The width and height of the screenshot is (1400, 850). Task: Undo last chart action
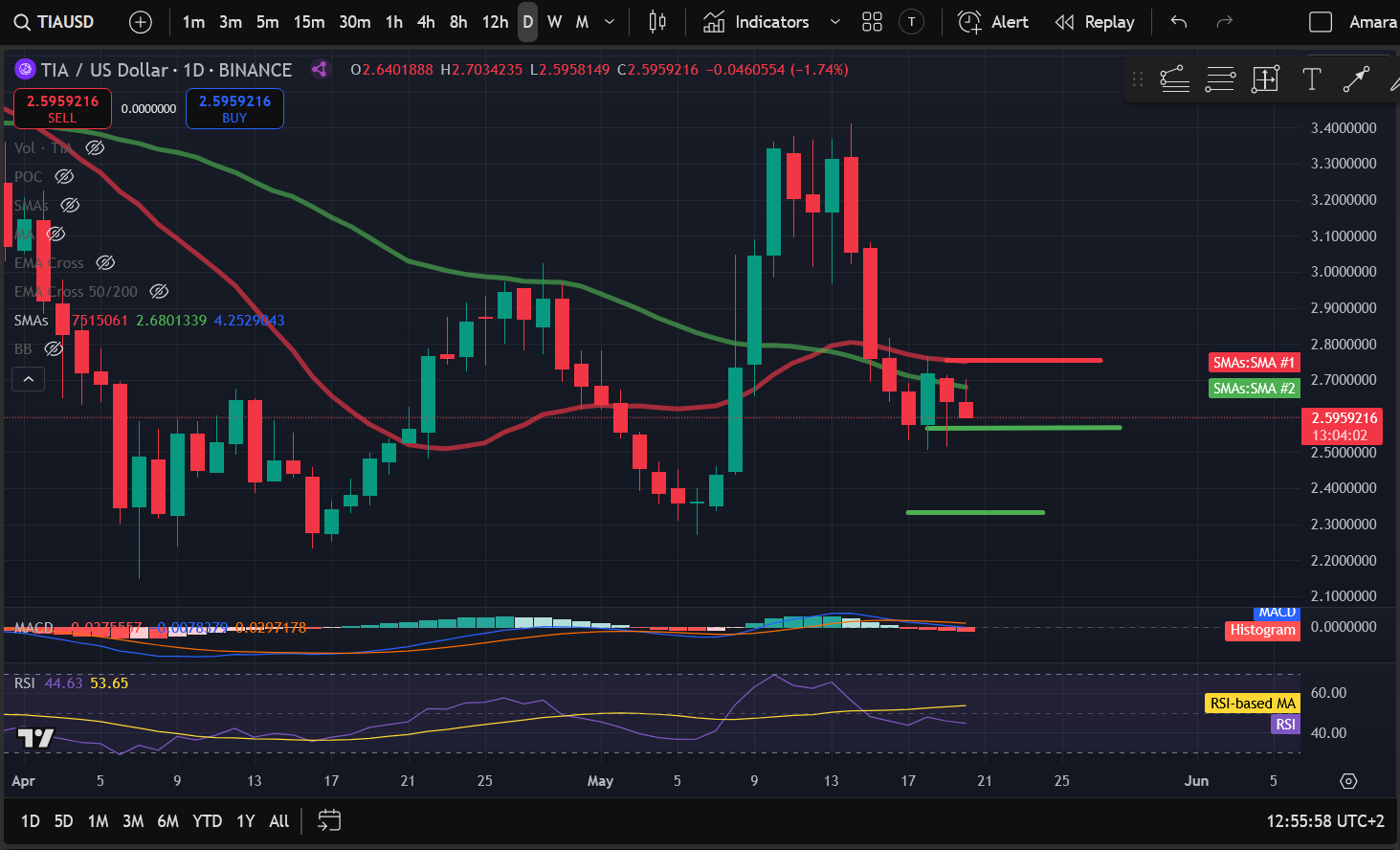point(1179,22)
